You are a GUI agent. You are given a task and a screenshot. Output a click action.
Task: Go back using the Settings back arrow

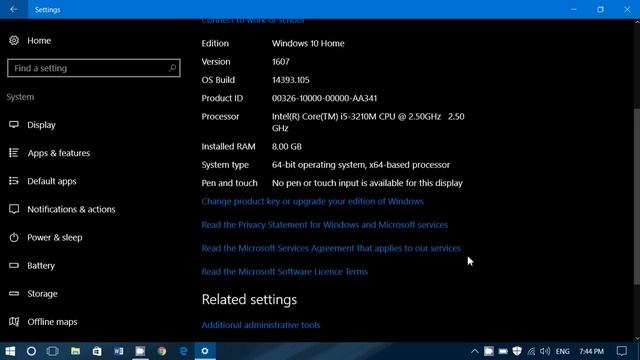13,9
